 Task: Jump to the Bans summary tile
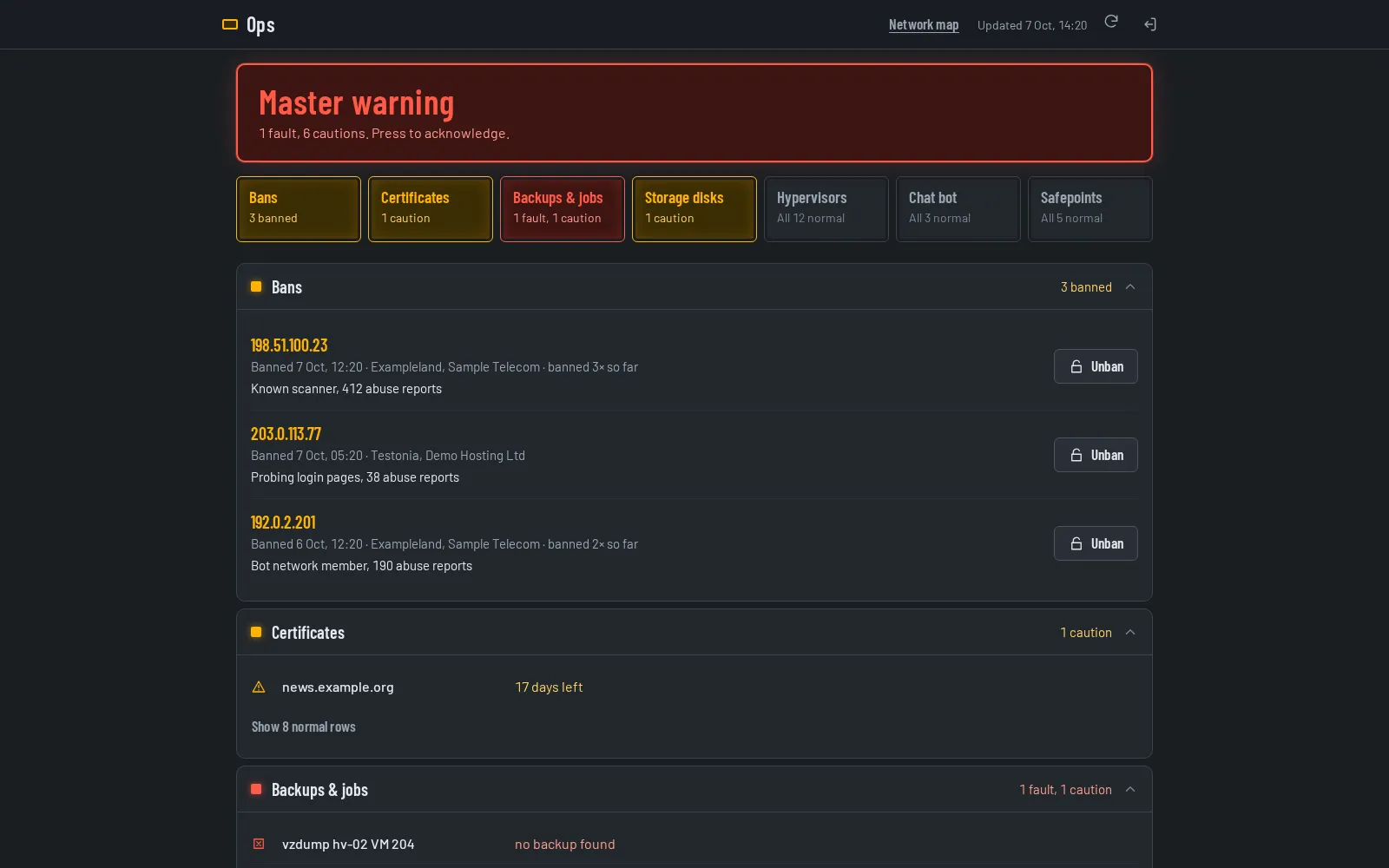(x=299, y=209)
